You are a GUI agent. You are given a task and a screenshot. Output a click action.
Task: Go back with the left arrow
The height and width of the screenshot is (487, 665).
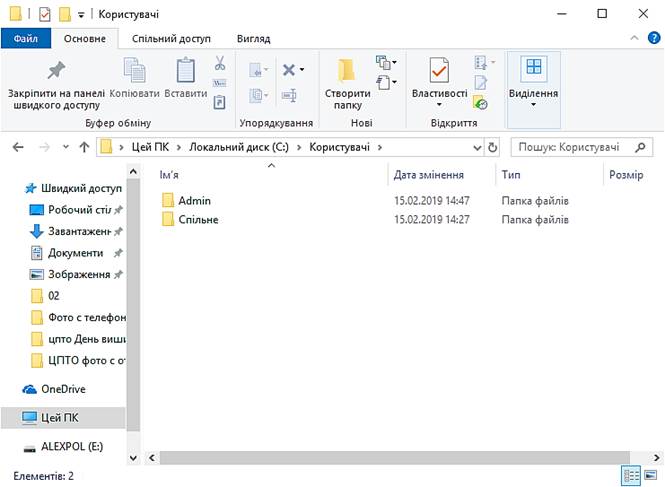18,147
